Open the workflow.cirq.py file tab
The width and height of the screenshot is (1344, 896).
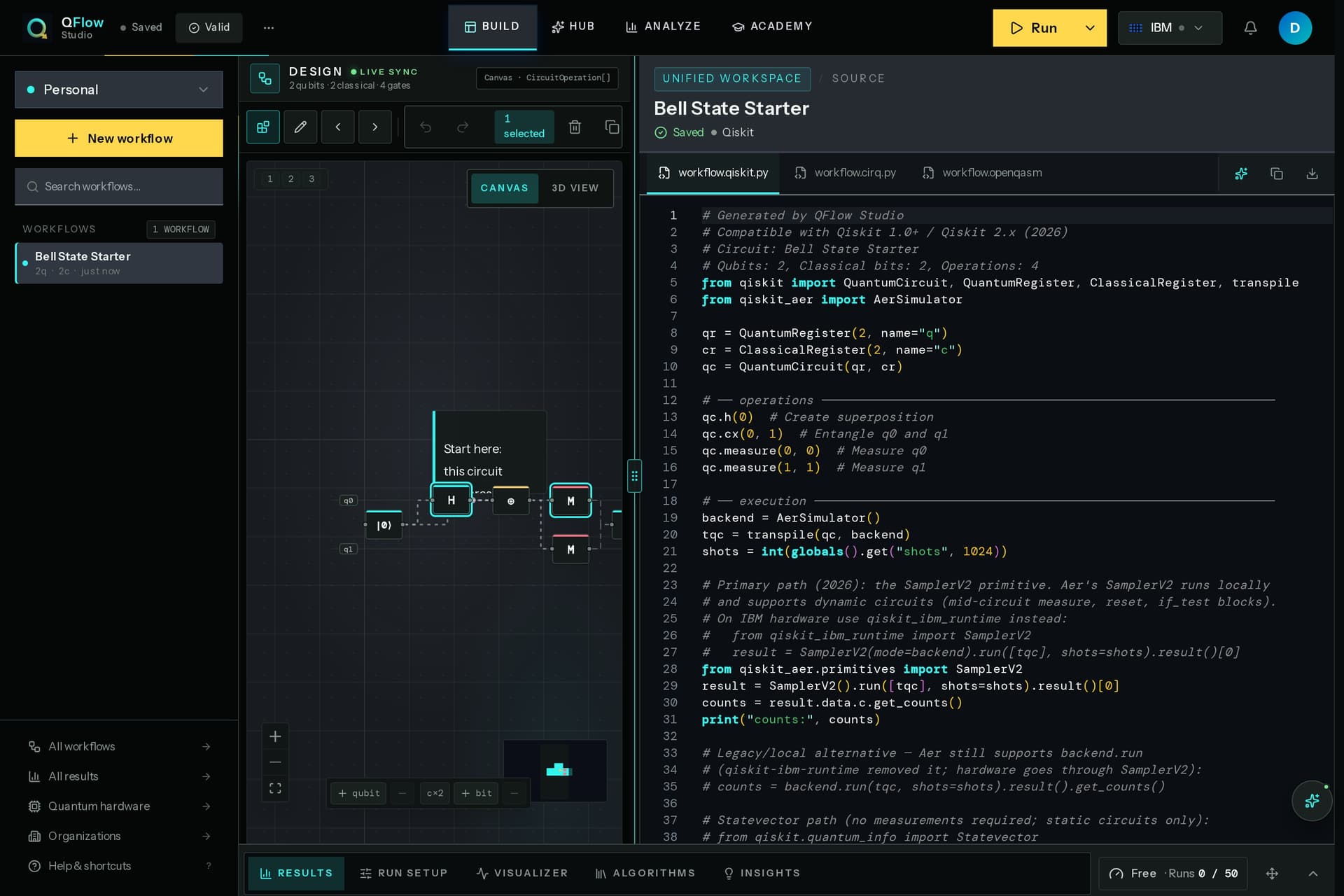tap(846, 173)
